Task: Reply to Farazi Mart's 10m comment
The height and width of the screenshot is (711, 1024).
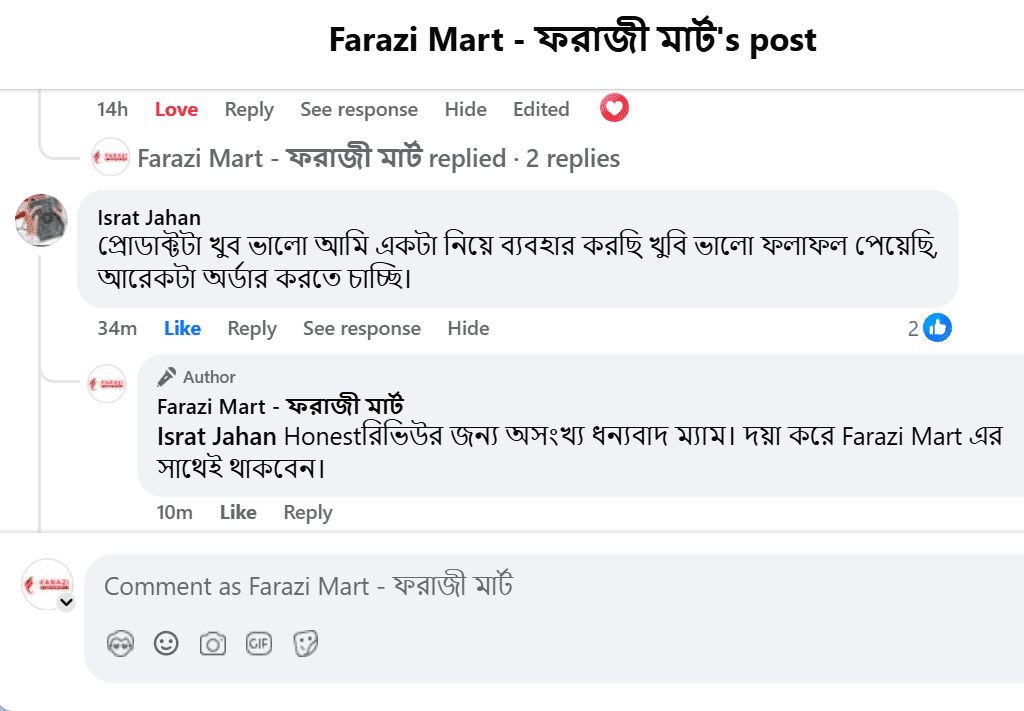Action: [x=308, y=513]
